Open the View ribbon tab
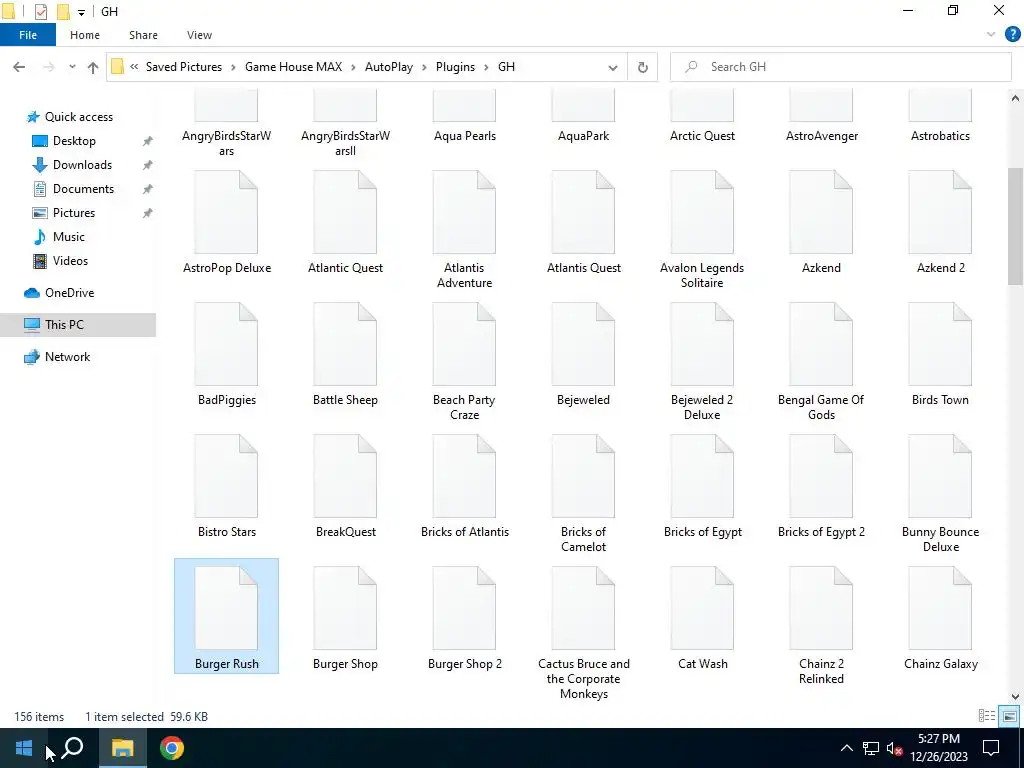 click(199, 35)
